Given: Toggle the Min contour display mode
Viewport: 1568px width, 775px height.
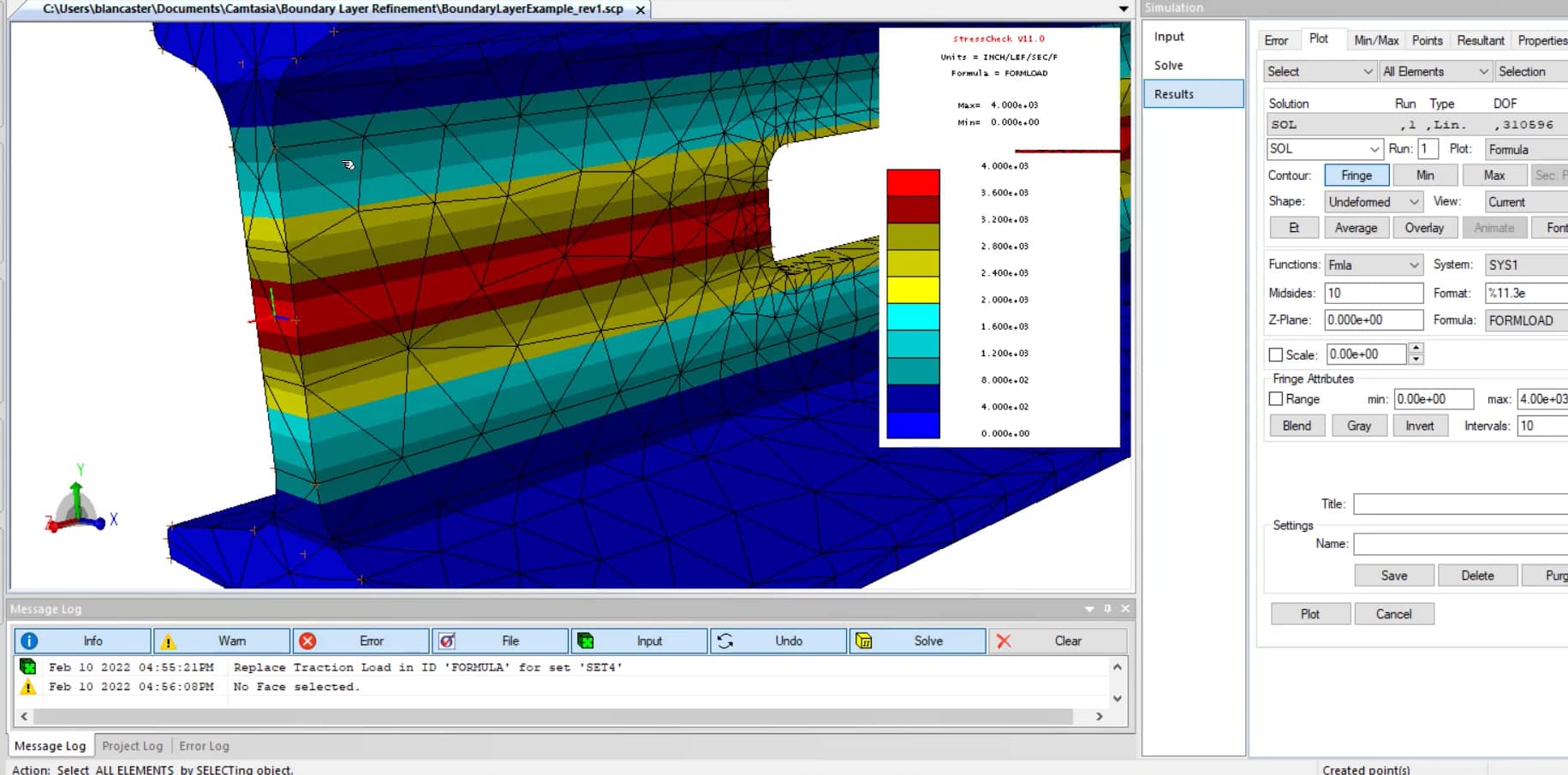Looking at the screenshot, I should click(x=1425, y=175).
